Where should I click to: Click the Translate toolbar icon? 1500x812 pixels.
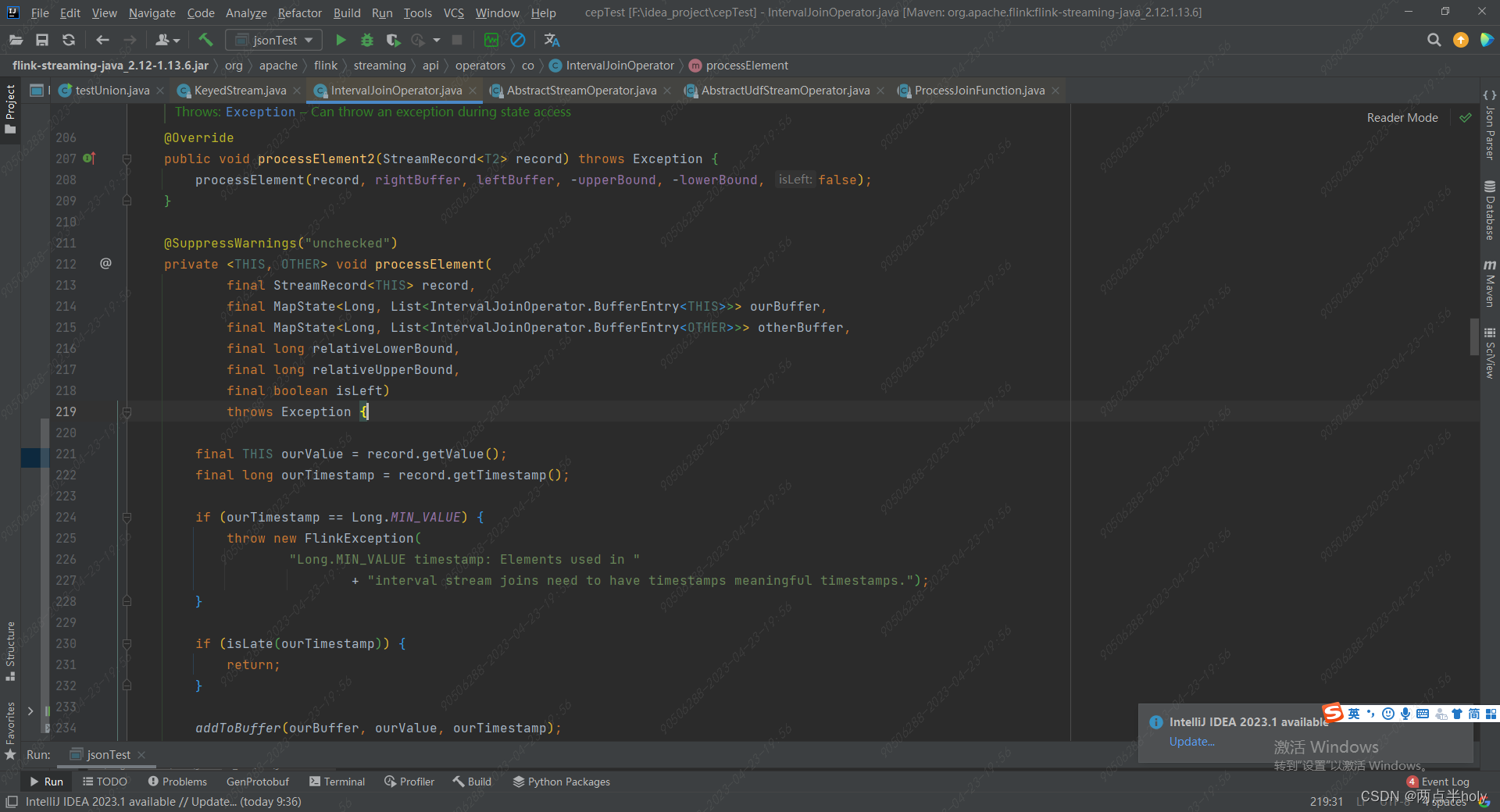[552, 40]
